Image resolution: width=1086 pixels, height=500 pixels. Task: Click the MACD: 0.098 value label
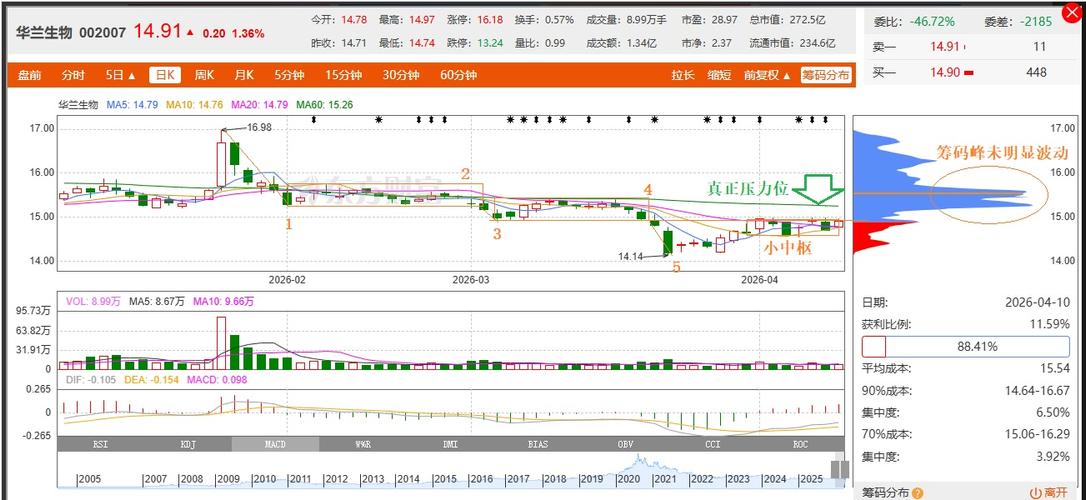[x=215, y=380]
